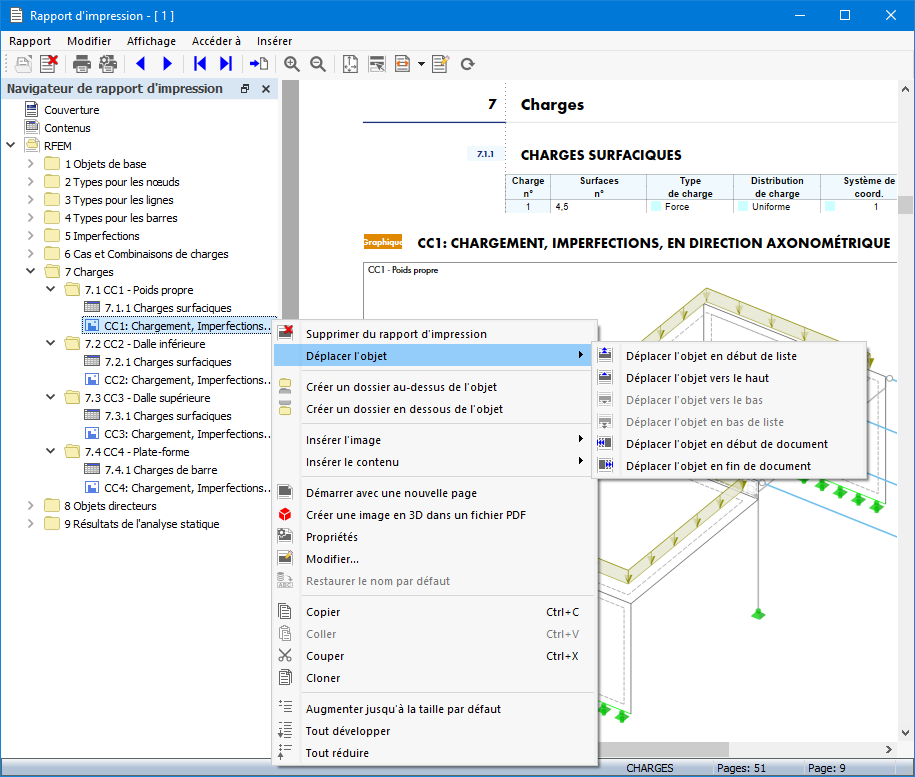Click the zoom in magnifier icon
The height and width of the screenshot is (777, 915).
292,64
